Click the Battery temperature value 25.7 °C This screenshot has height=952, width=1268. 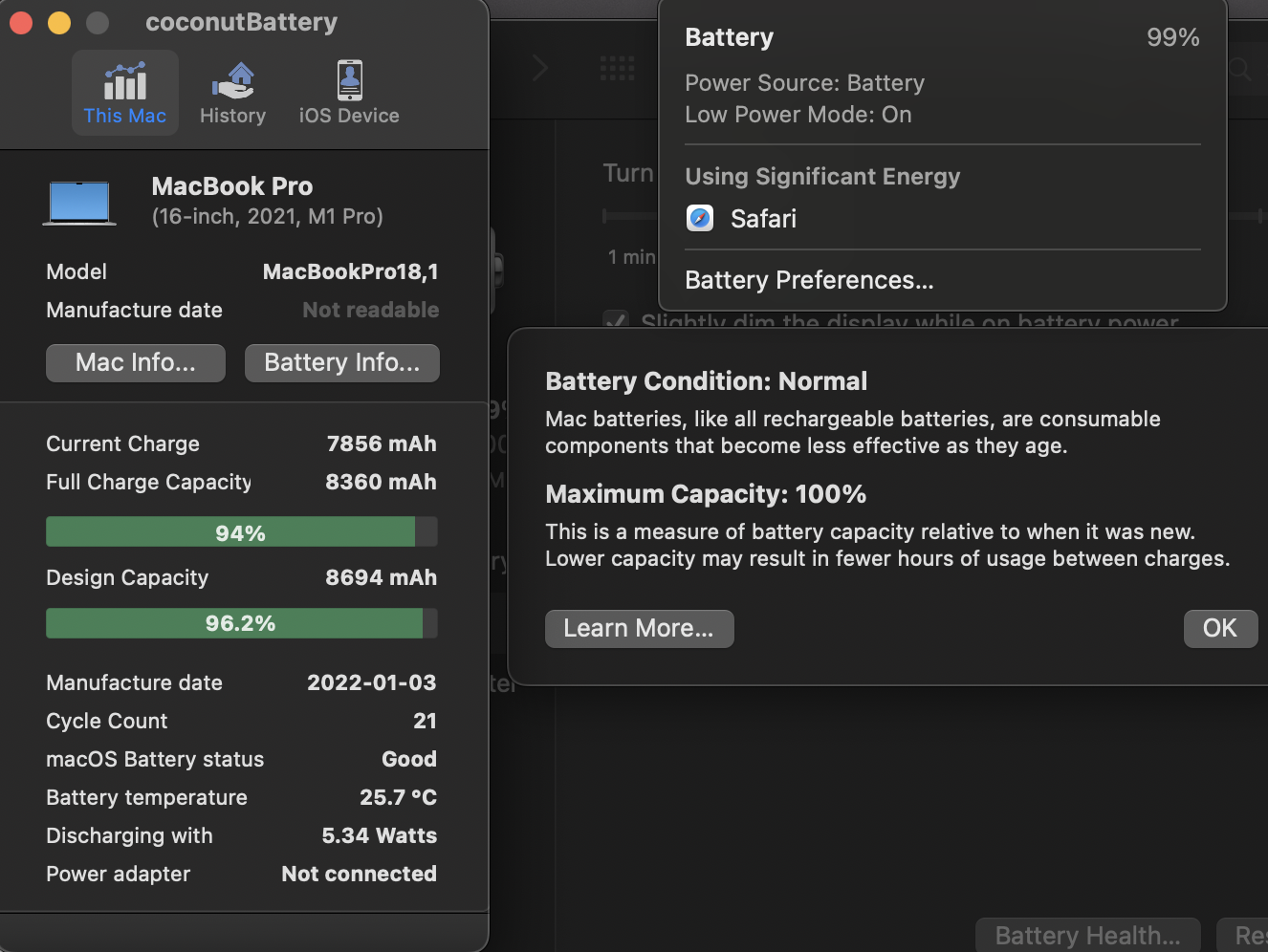point(398,797)
